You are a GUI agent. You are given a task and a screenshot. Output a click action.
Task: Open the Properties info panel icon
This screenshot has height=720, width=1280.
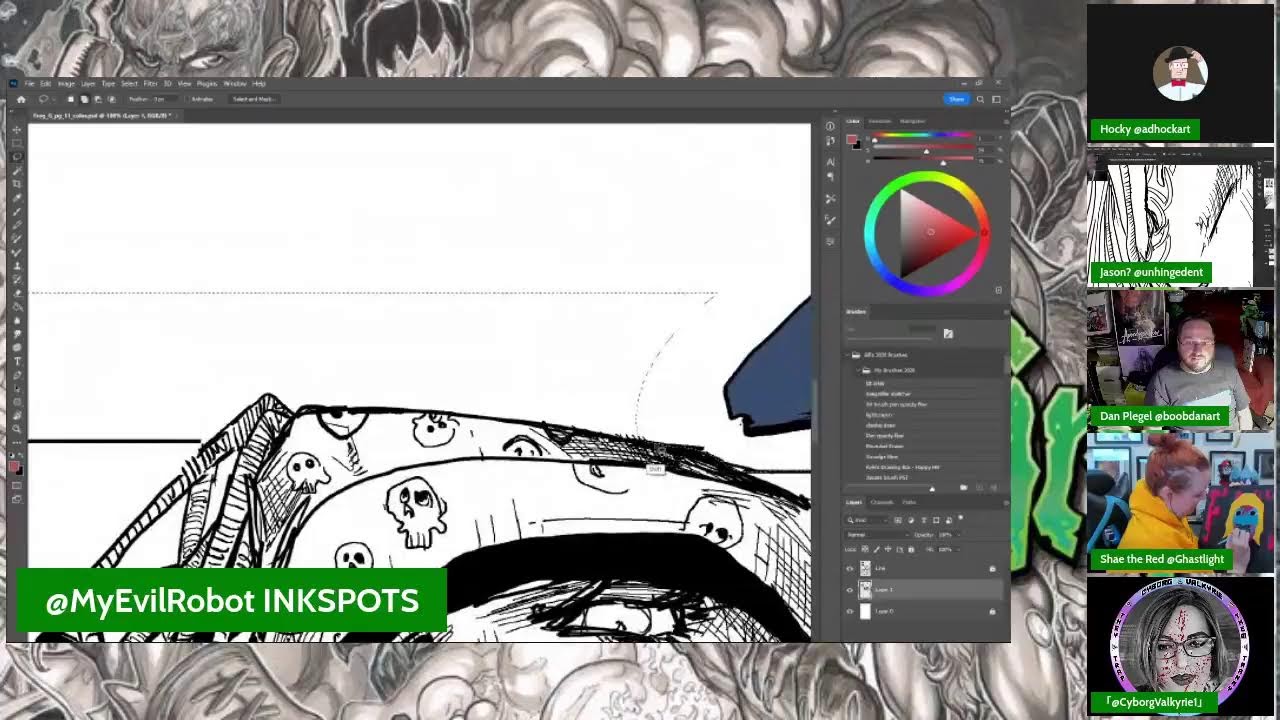[830, 126]
